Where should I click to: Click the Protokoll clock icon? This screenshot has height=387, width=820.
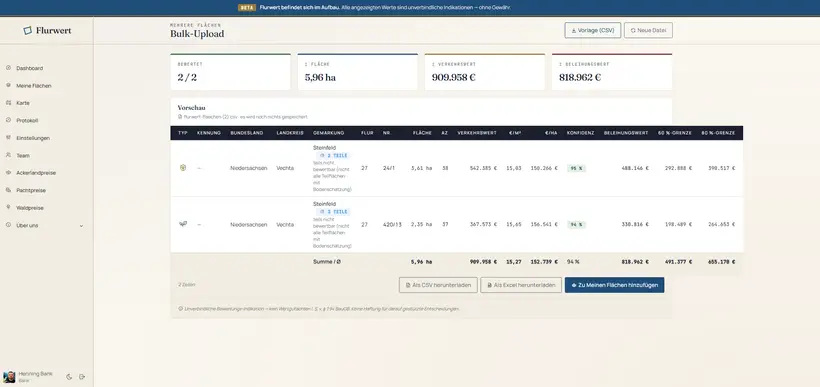(x=8, y=120)
